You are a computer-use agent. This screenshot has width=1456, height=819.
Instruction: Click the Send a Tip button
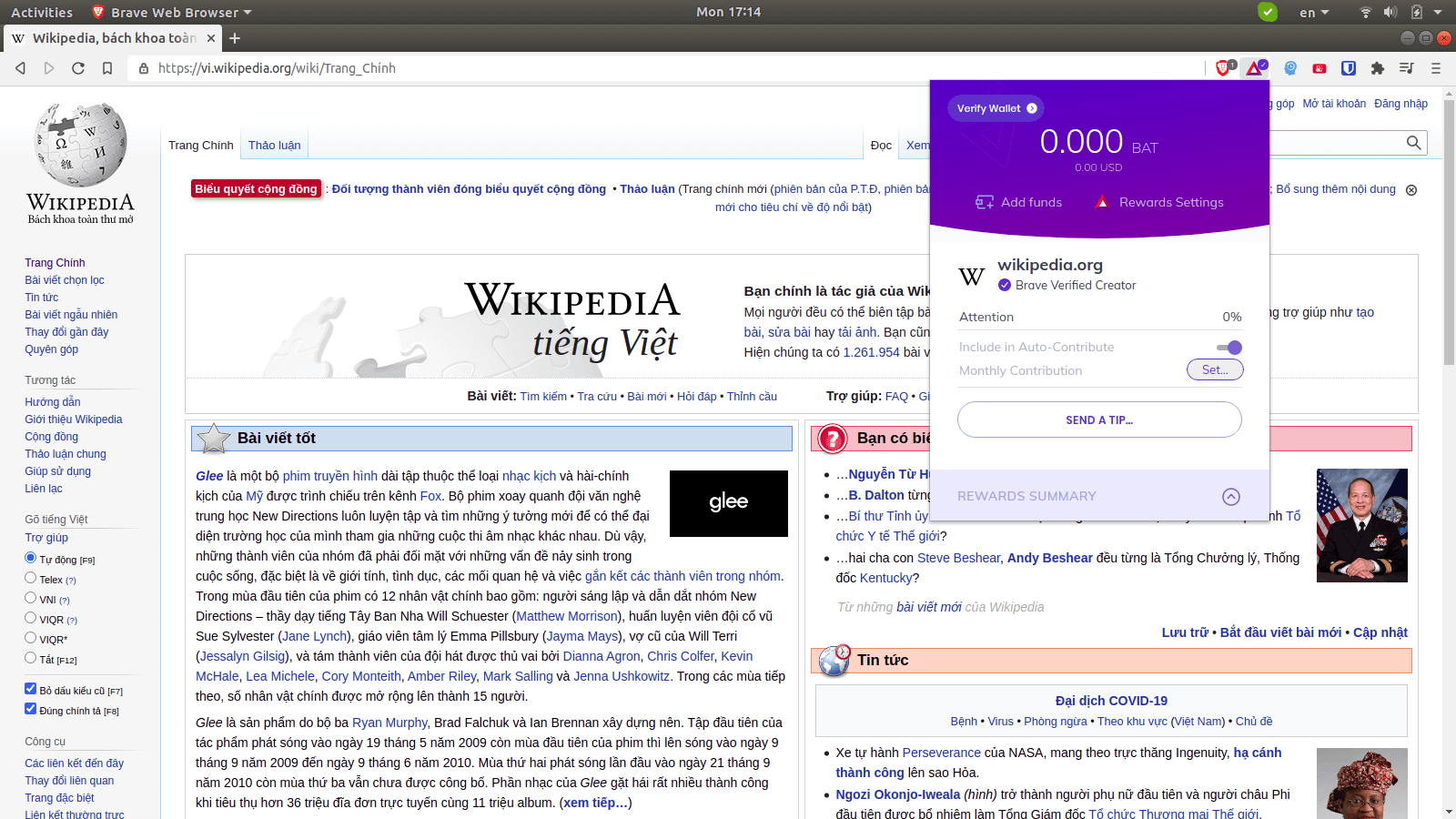pos(1099,420)
